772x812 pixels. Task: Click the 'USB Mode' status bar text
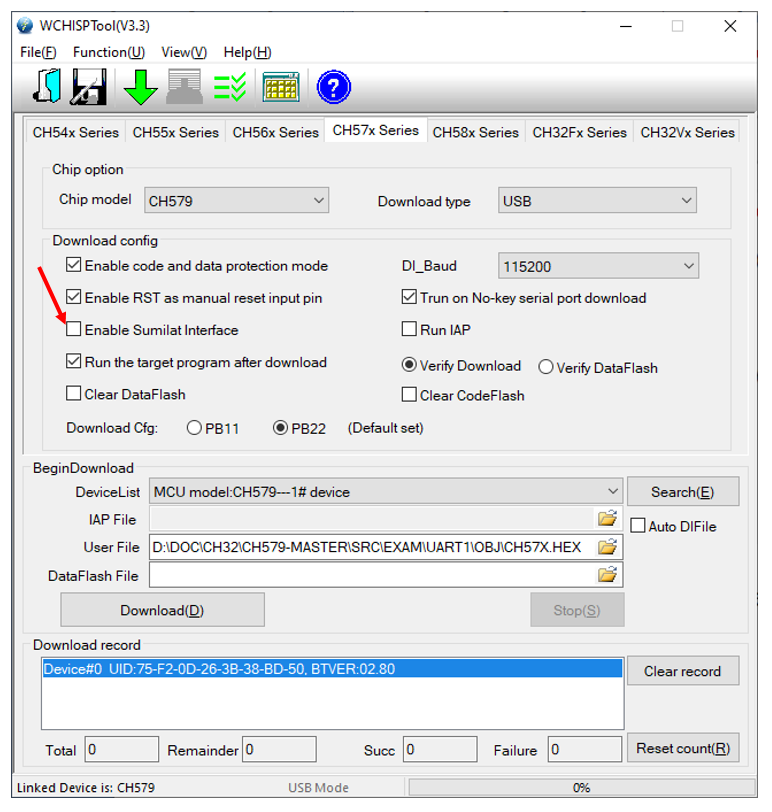point(318,788)
